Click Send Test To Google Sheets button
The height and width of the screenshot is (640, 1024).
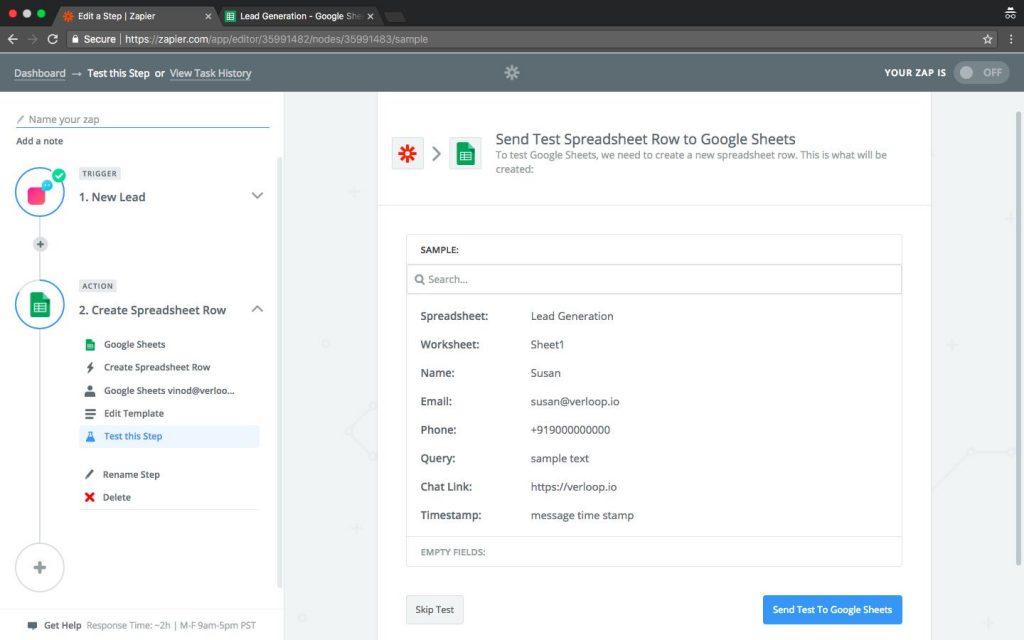(832, 609)
